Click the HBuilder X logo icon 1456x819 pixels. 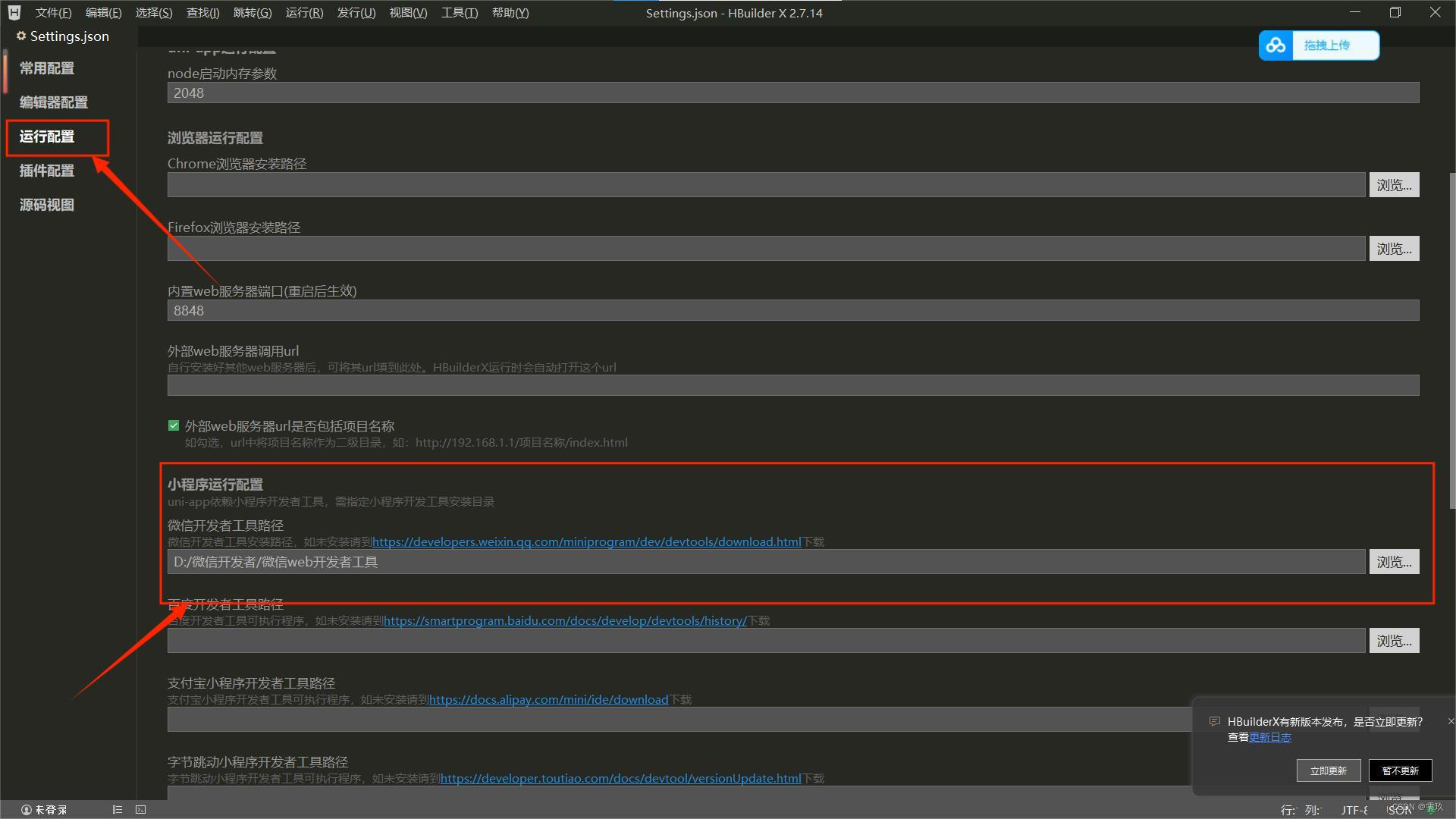[14, 13]
